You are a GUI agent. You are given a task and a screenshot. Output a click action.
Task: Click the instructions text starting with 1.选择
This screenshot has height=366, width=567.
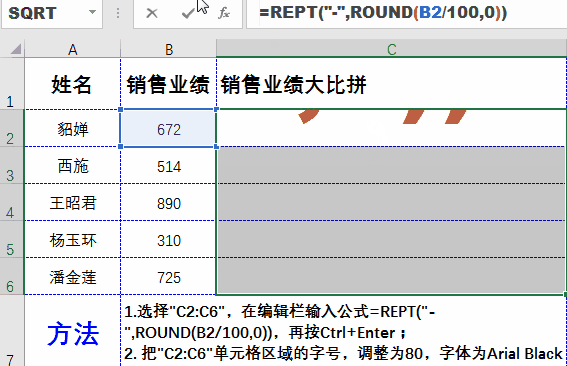pyautogui.click(x=344, y=332)
